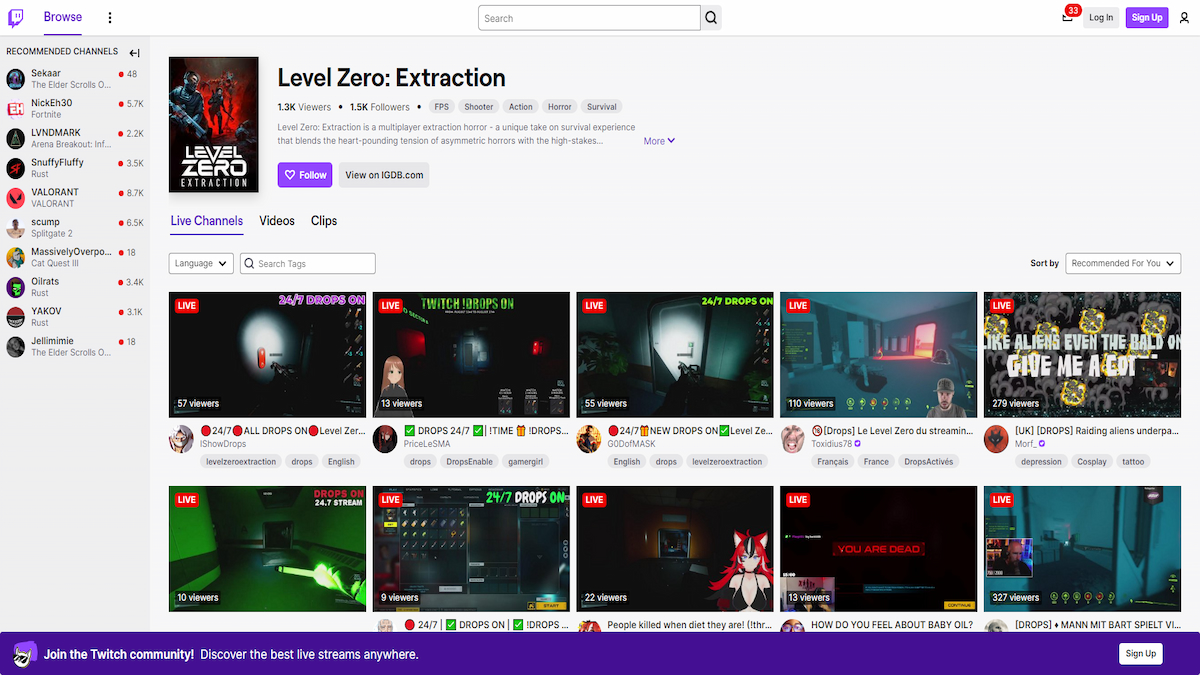Screen dimensions: 1200x675
Task: Expand the game description with More
Action: (659, 141)
